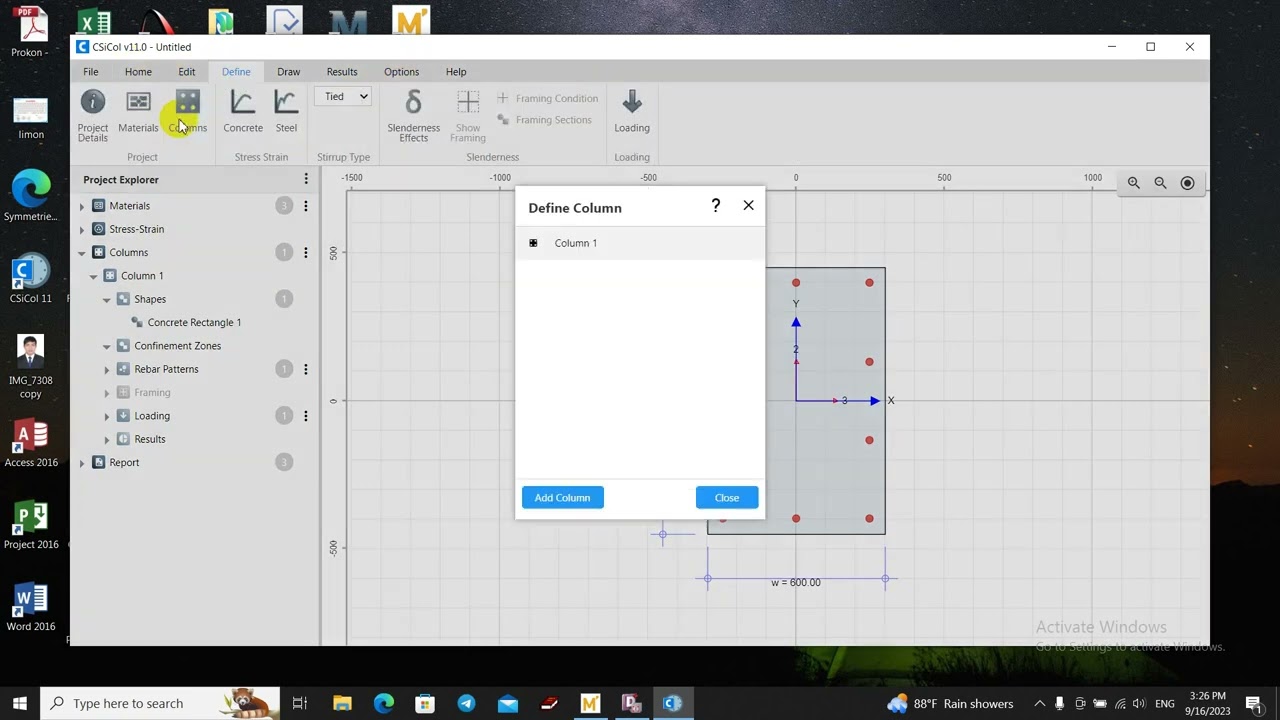Open Concrete stress strain settings
Screen dimensions: 1280x720
point(243,112)
